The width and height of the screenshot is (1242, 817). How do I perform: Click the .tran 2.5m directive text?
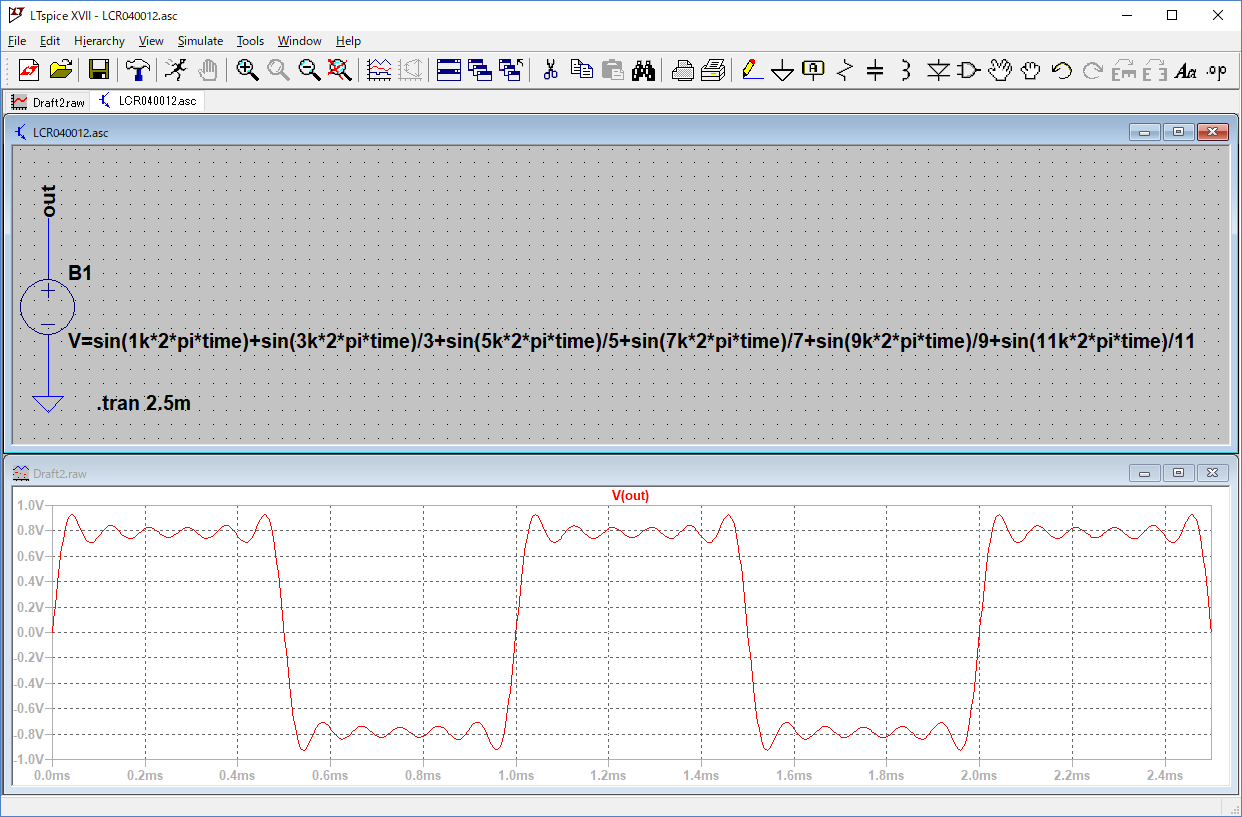[143, 404]
